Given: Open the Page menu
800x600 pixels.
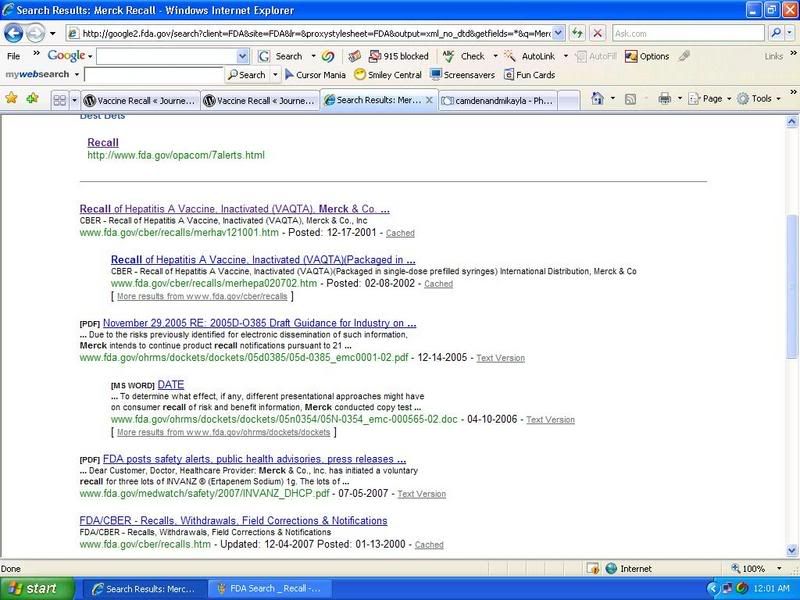Looking at the screenshot, I should (x=709, y=98).
